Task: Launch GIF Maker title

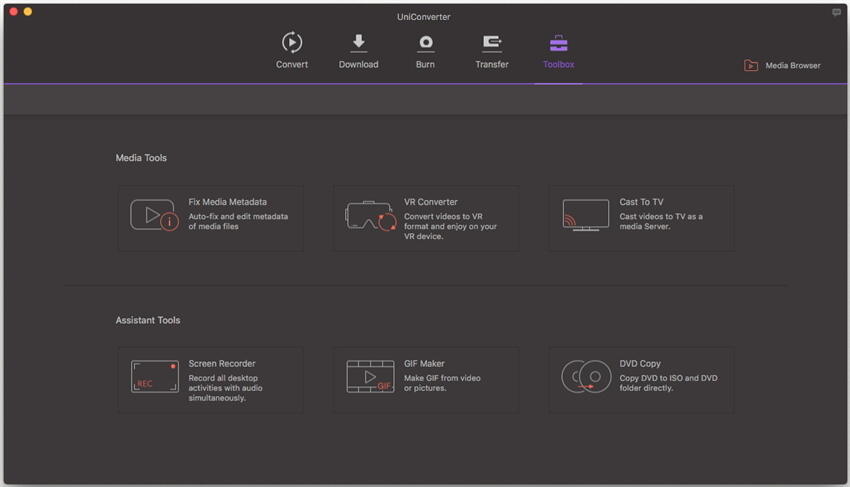Action: point(424,363)
